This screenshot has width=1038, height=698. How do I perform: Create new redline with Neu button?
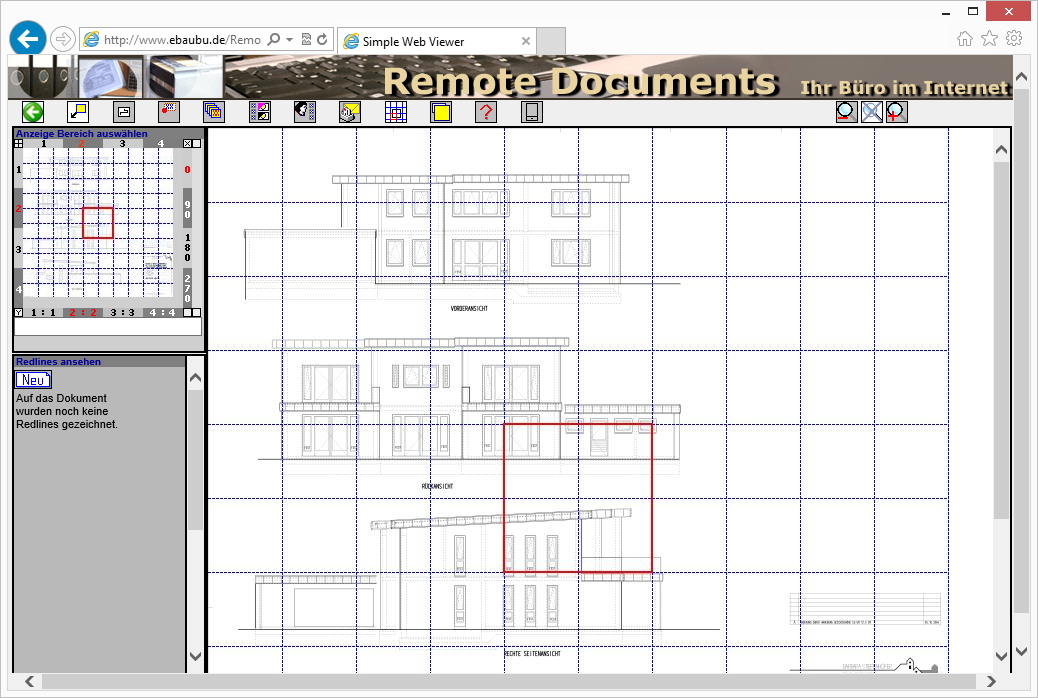[33, 380]
